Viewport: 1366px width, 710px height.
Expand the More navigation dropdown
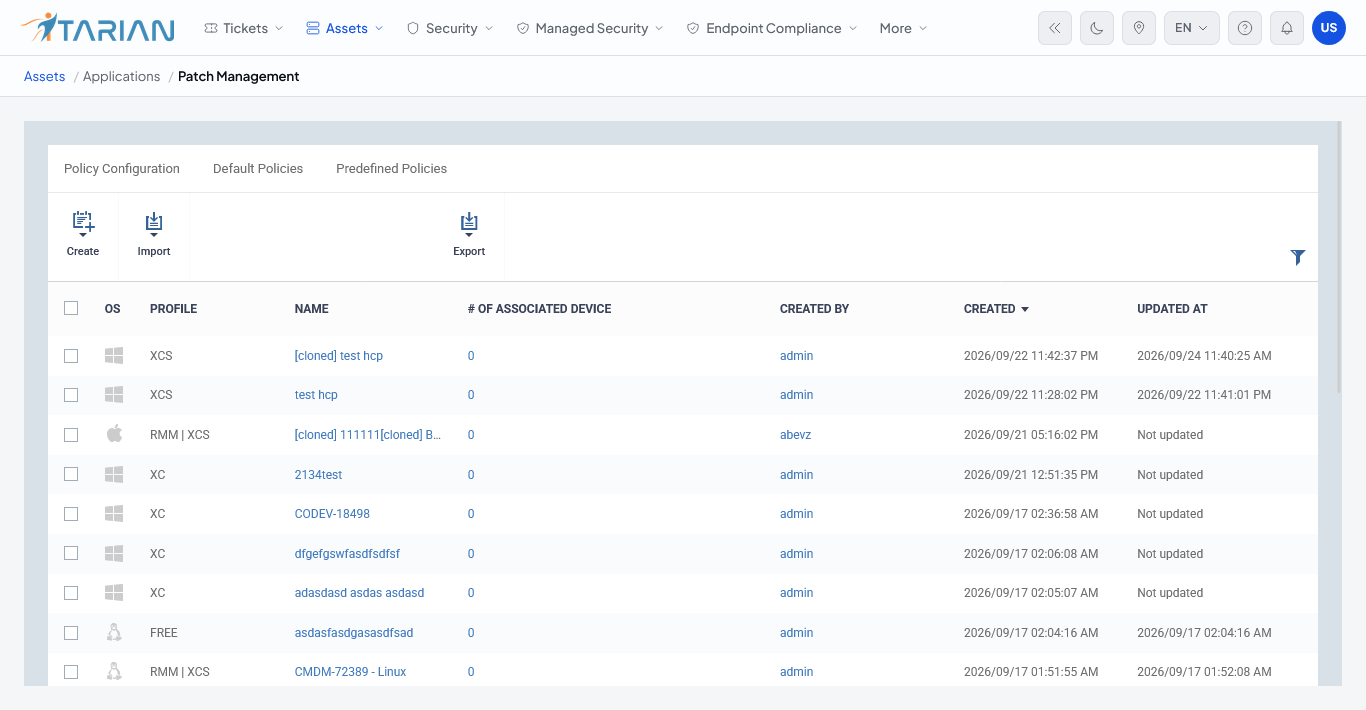[x=903, y=28]
